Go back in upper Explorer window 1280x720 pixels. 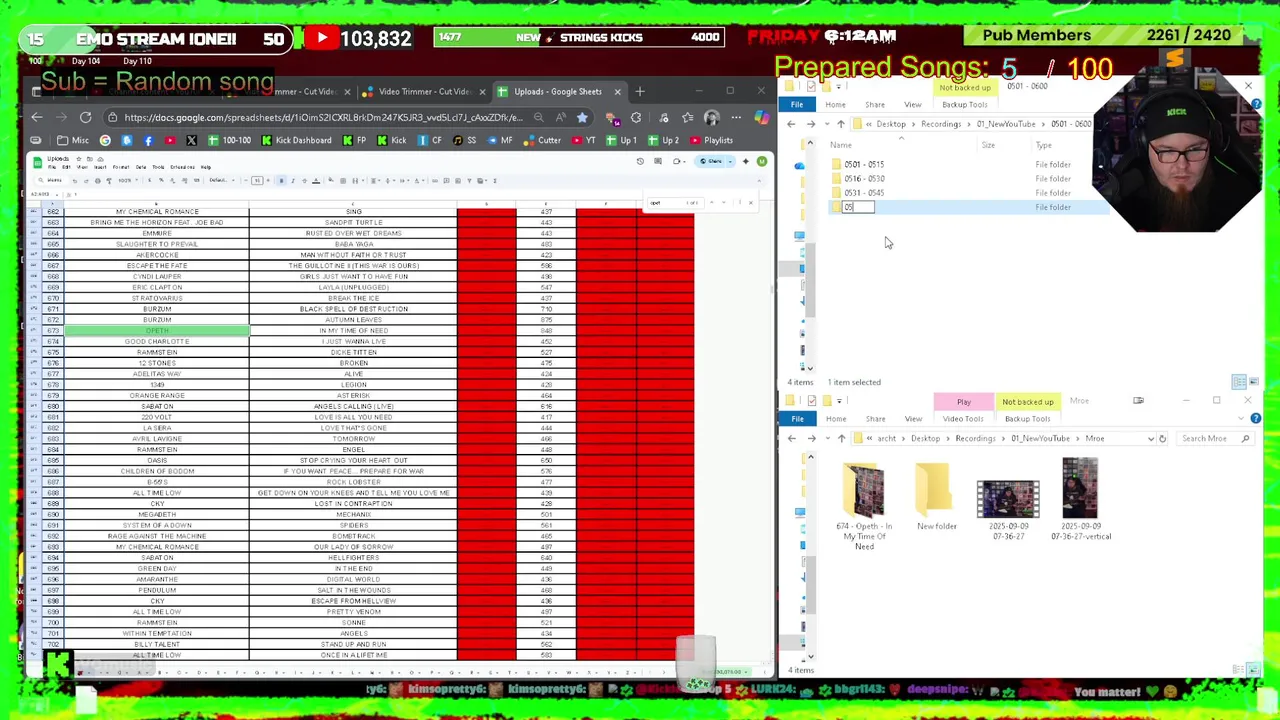tap(791, 124)
